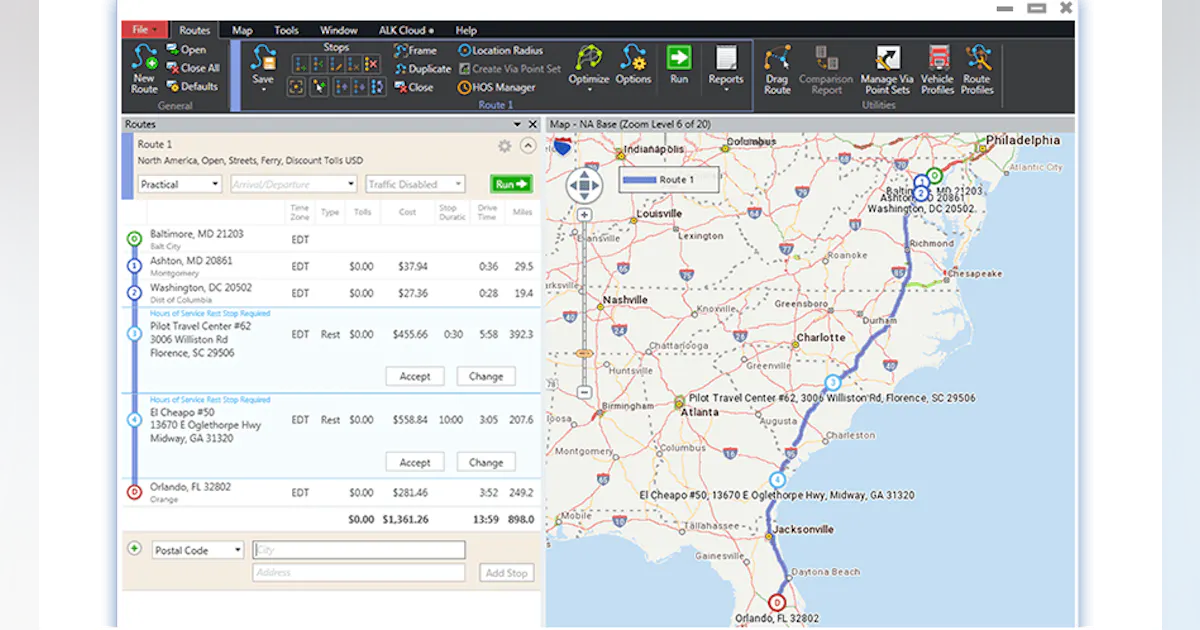Open the Optimize dropdown
The image size is (1200, 630).
point(589,90)
